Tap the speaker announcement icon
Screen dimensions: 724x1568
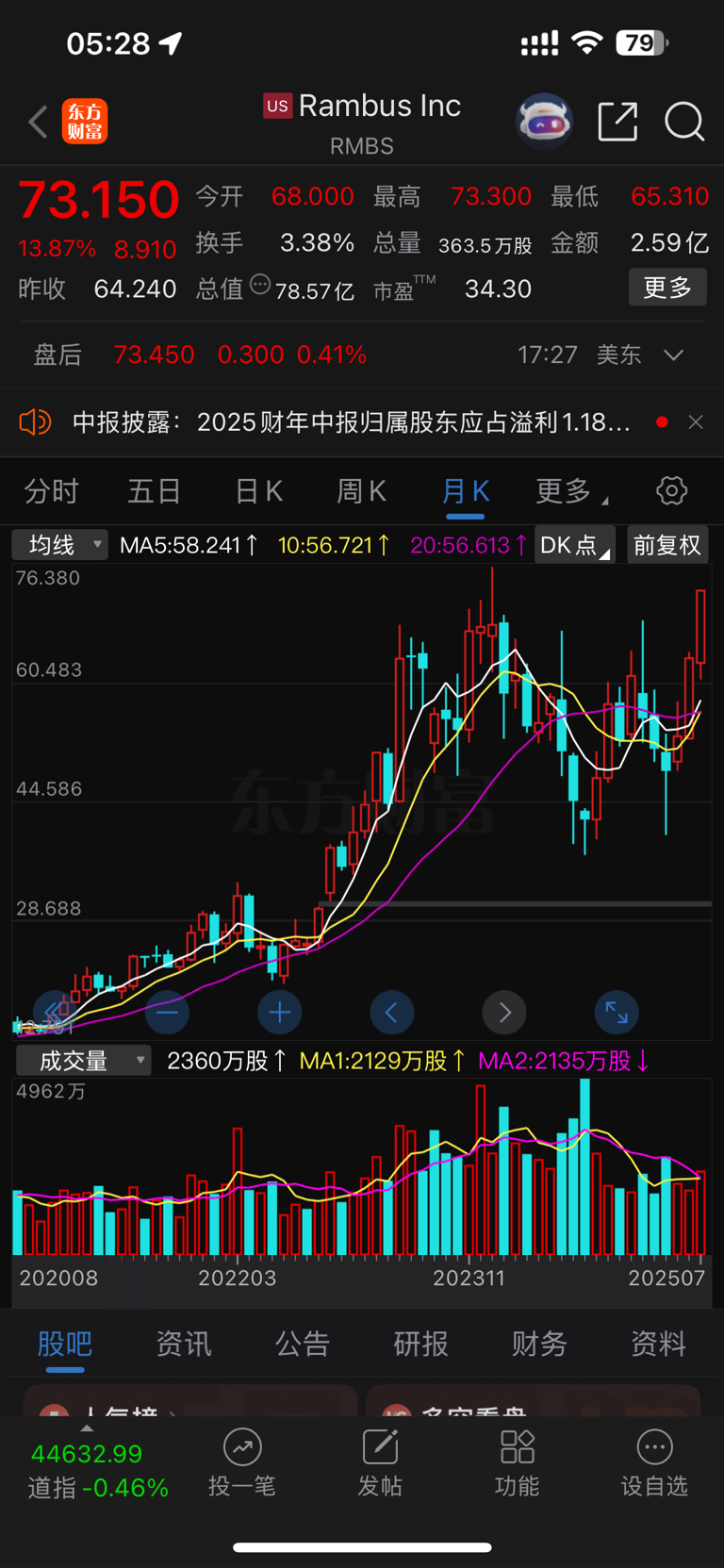point(35,421)
